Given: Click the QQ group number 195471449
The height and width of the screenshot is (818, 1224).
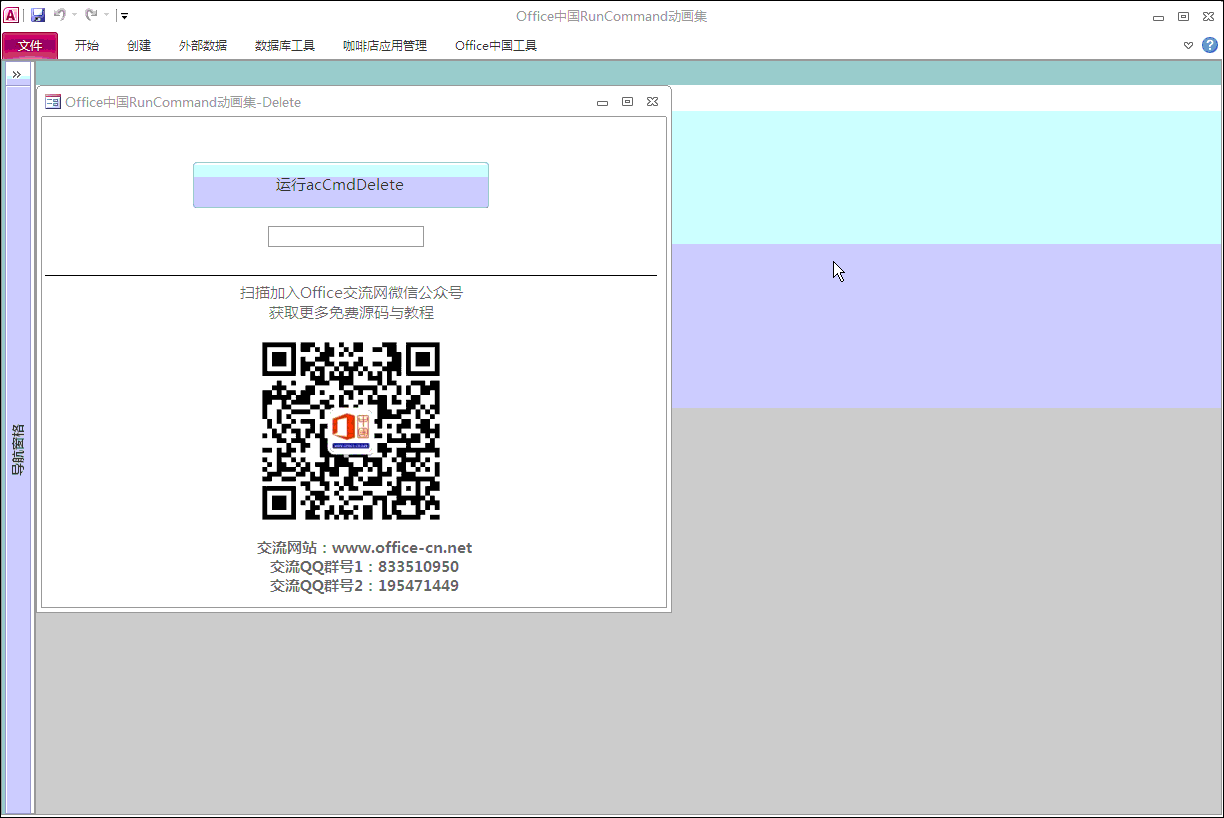Looking at the screenshot, I should point(418,586).
